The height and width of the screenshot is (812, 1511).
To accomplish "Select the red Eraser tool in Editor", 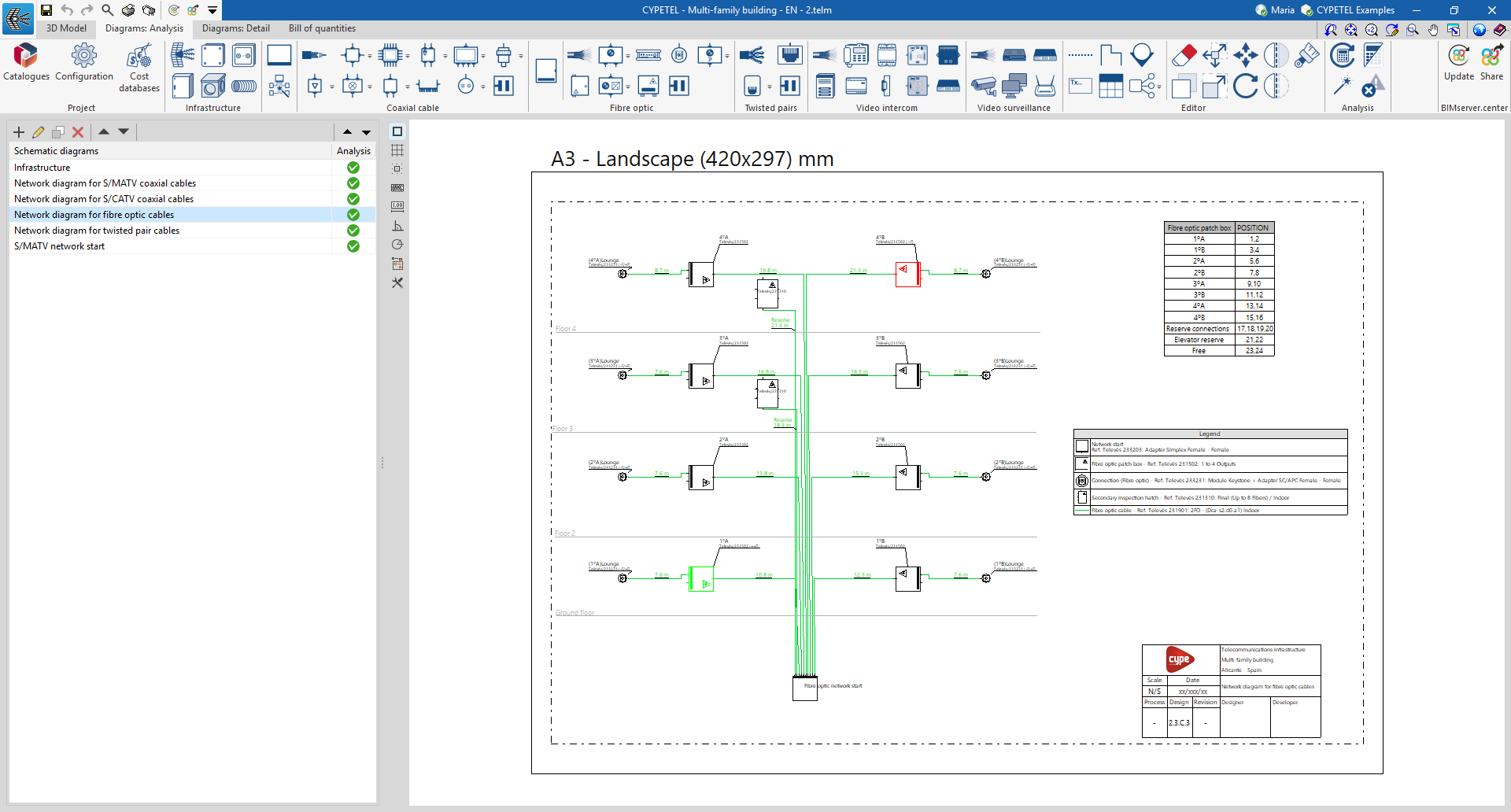I will pyautogui.click(x=1184, y=56).
